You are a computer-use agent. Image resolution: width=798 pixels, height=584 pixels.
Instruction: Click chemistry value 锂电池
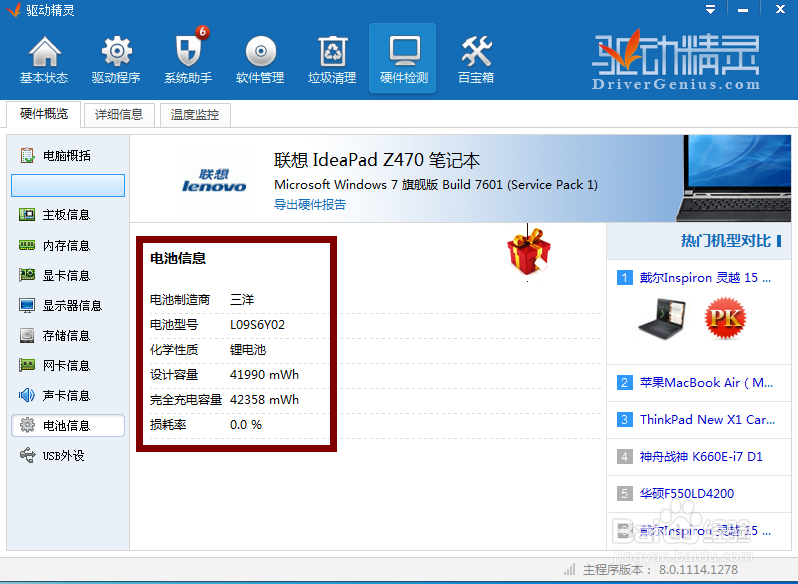point(248,349)
